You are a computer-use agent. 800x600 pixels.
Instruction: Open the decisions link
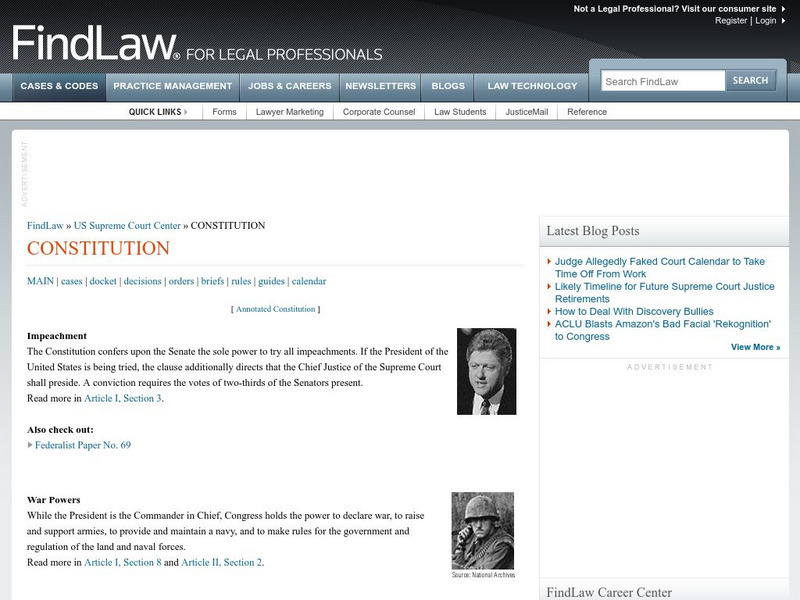click(x=142, y=281)
